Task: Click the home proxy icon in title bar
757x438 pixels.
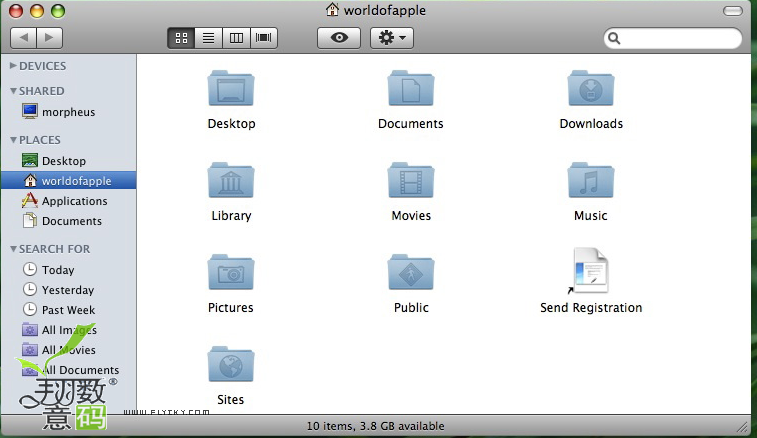Action: coord(332,10)
